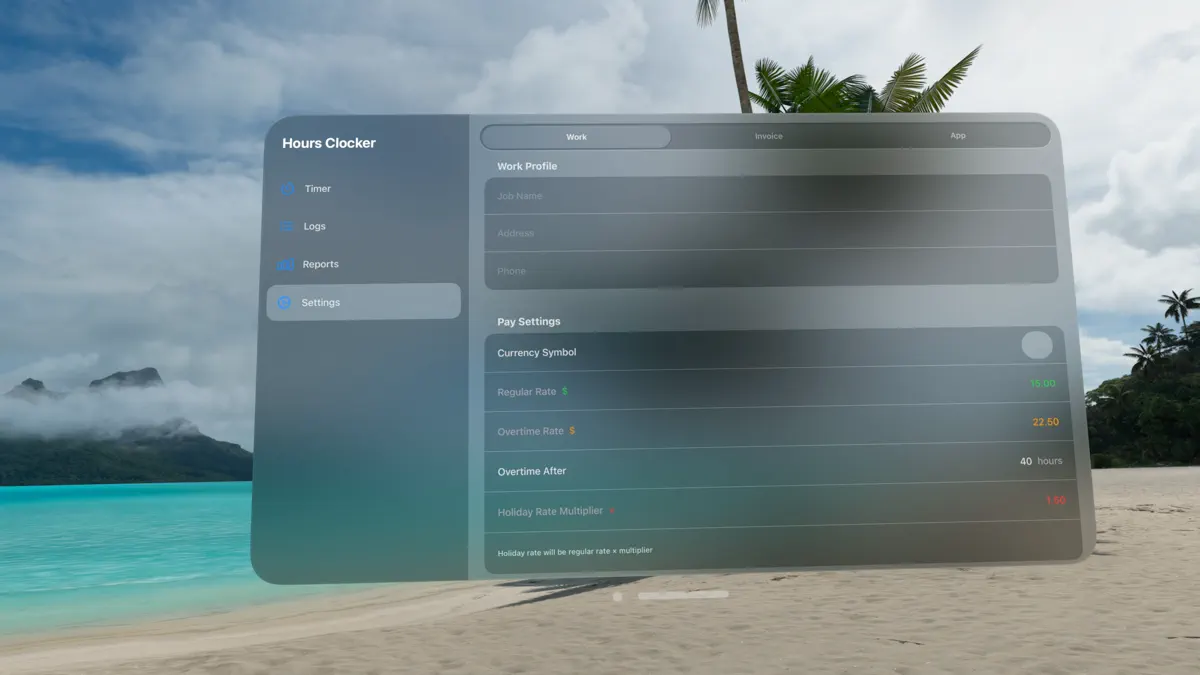This screenshot has width=1200, height=675.
Task: Switch to the App tab
Action: [957, 136]
